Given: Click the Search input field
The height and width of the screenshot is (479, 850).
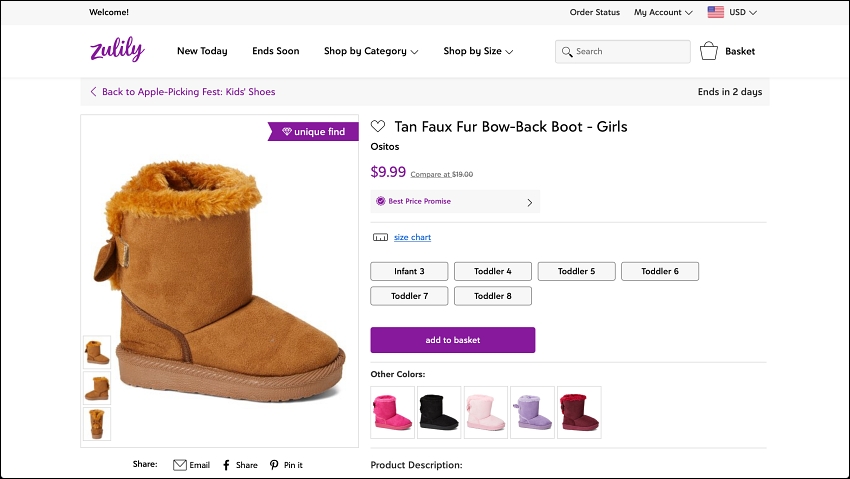Looking at the screenshot, I should tap(623, 51).
